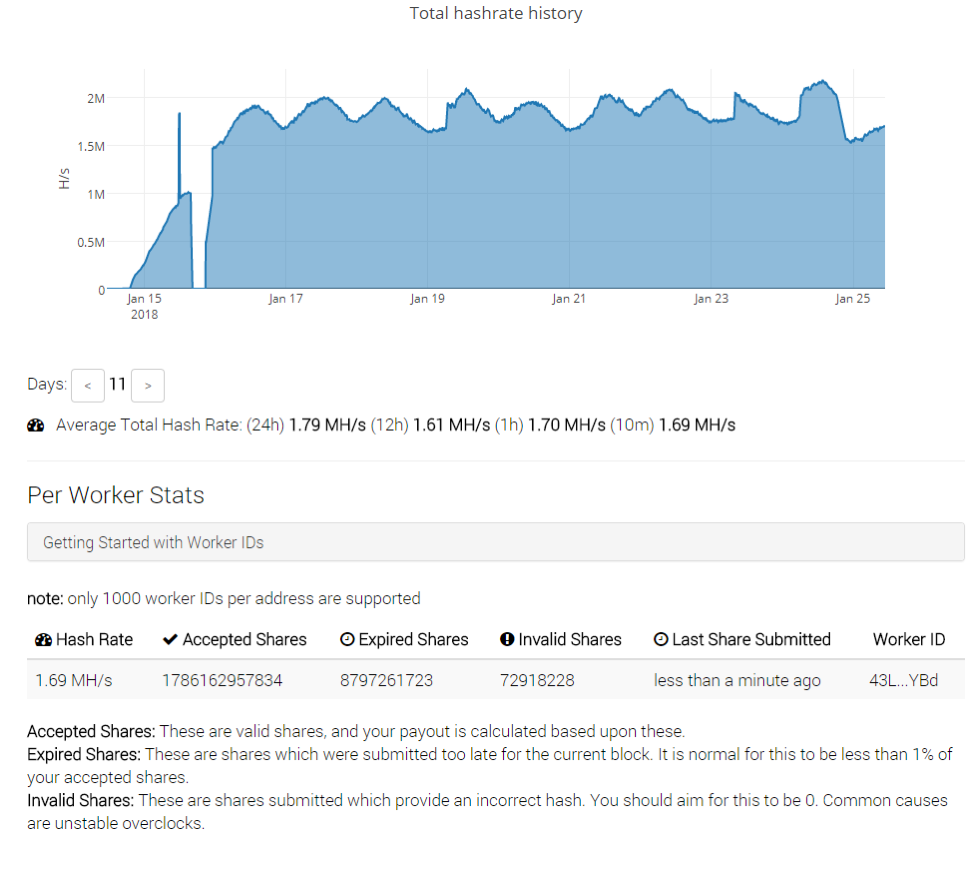Click the days value 11
The height and width of the screenshot is (872, 974).
(x=118, y=384)
